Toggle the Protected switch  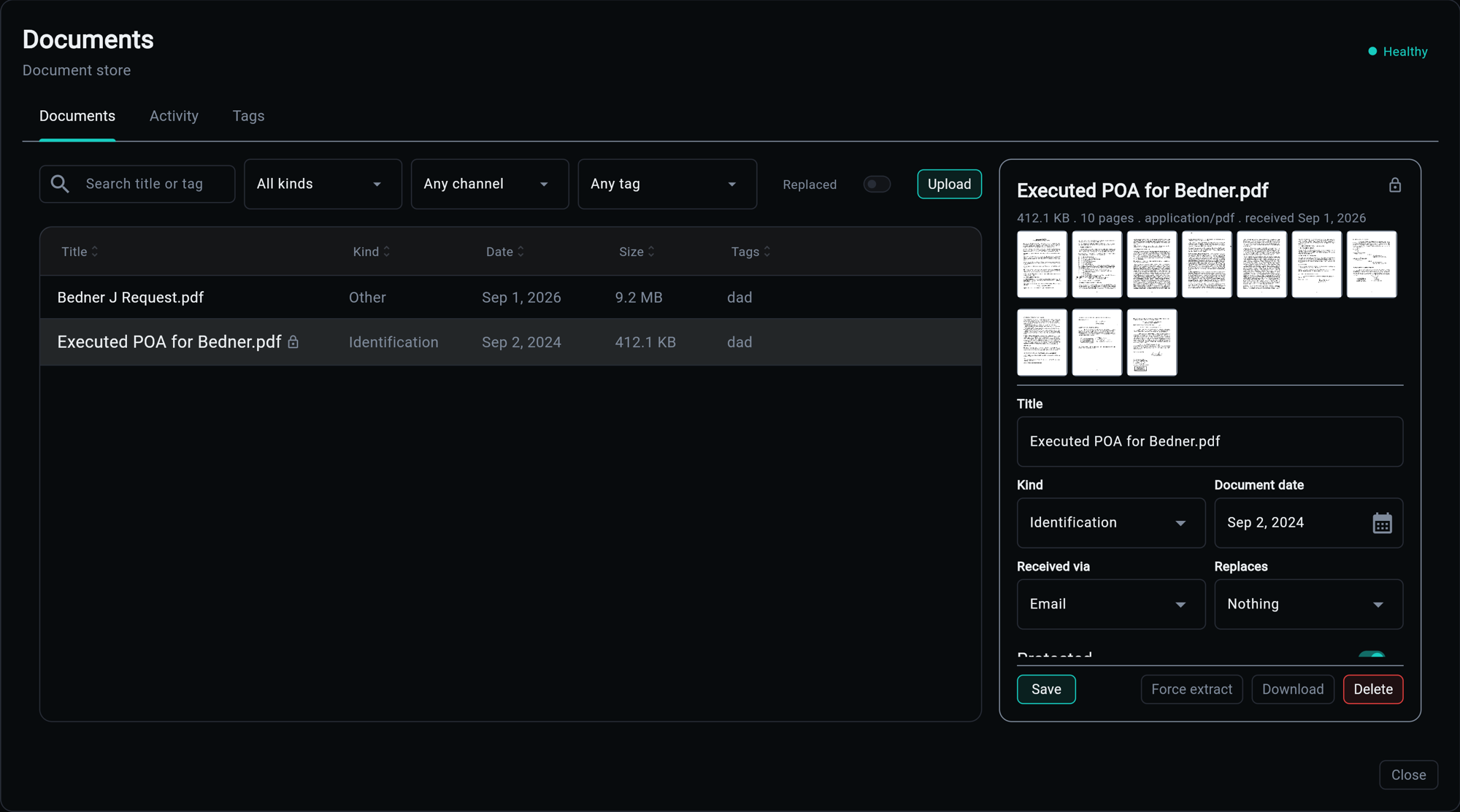(1372, 655)
